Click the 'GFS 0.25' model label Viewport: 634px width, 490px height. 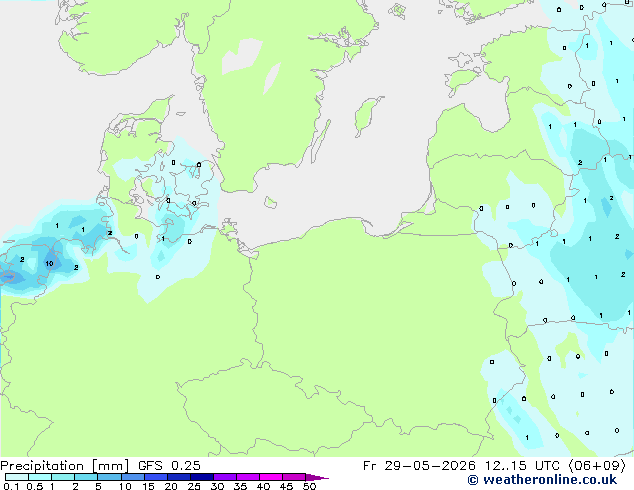pyautogui.click(x=169, y=466)
